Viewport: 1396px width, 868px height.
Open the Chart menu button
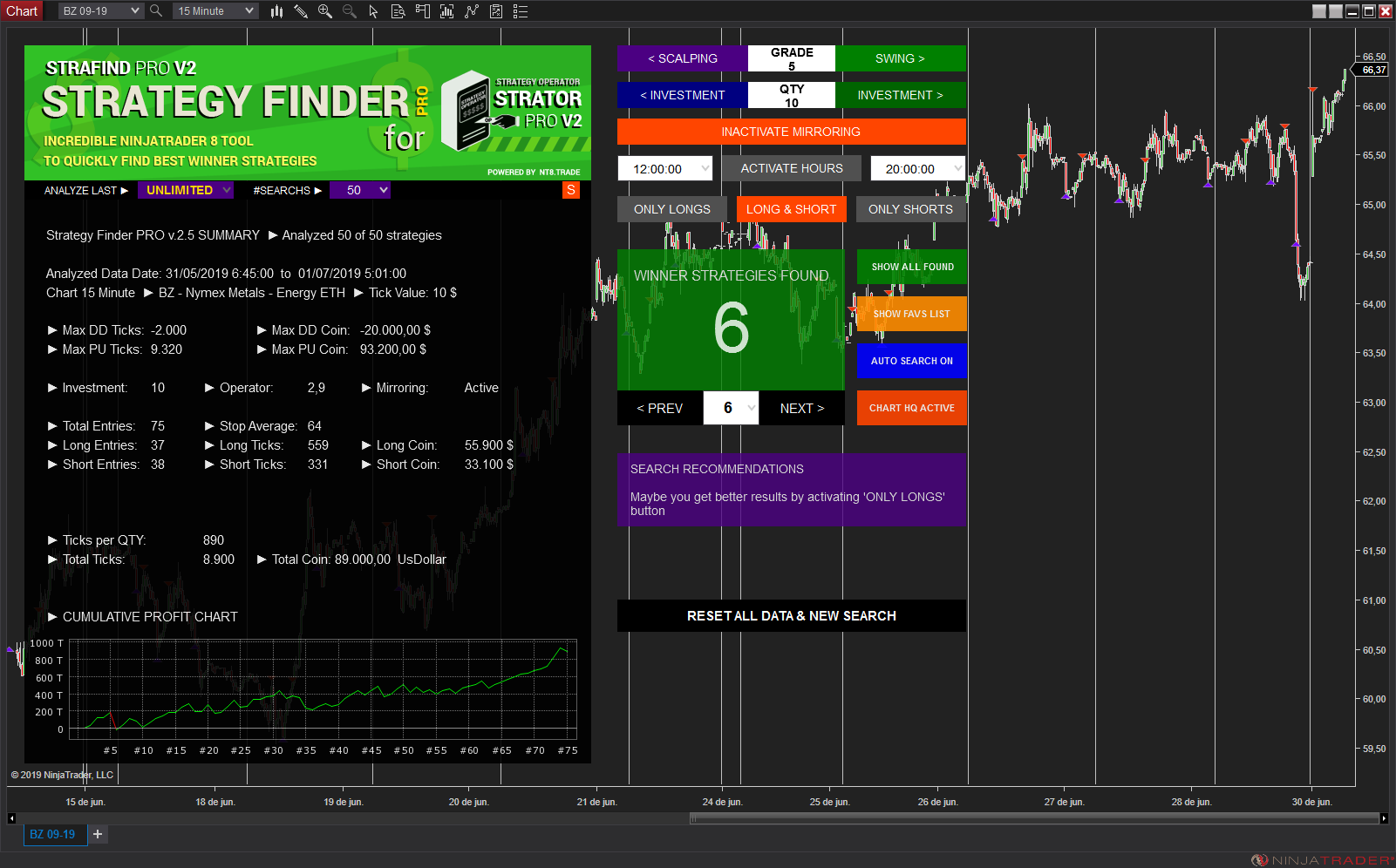pos(22,11)
